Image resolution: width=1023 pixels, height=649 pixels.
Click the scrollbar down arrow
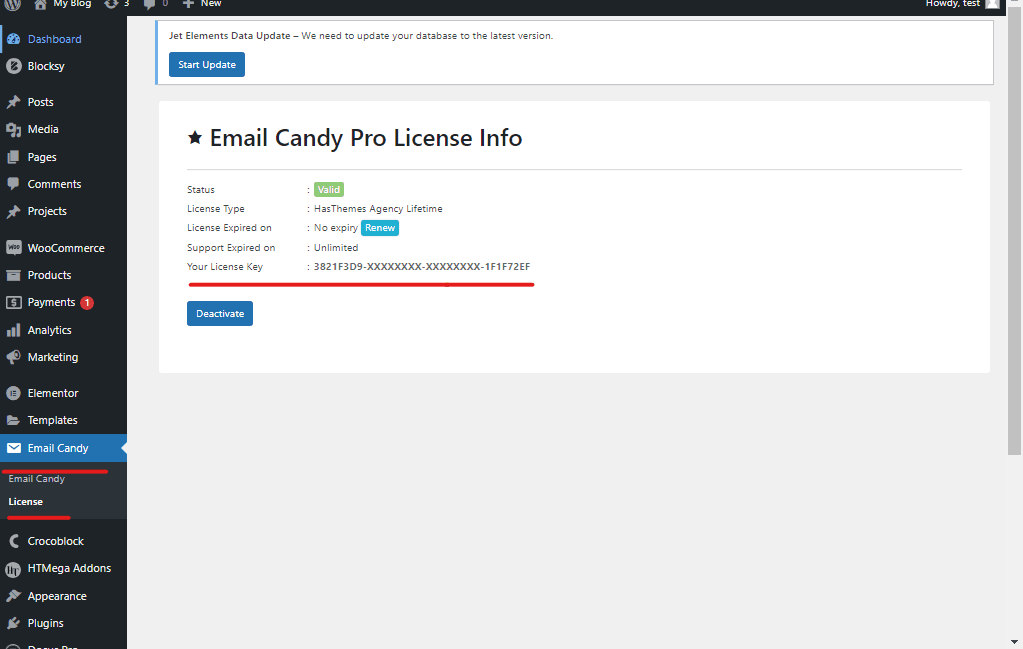[x=1015, y=642]
